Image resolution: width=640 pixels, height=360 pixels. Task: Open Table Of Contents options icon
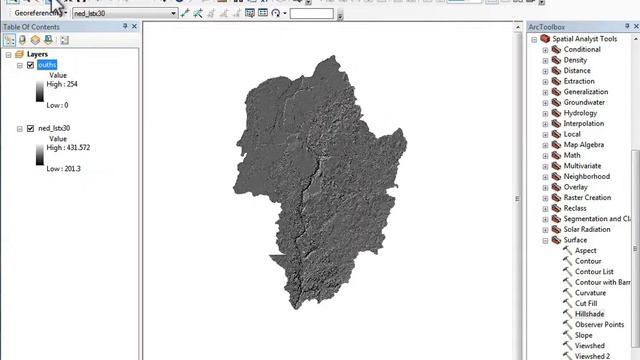64,40
